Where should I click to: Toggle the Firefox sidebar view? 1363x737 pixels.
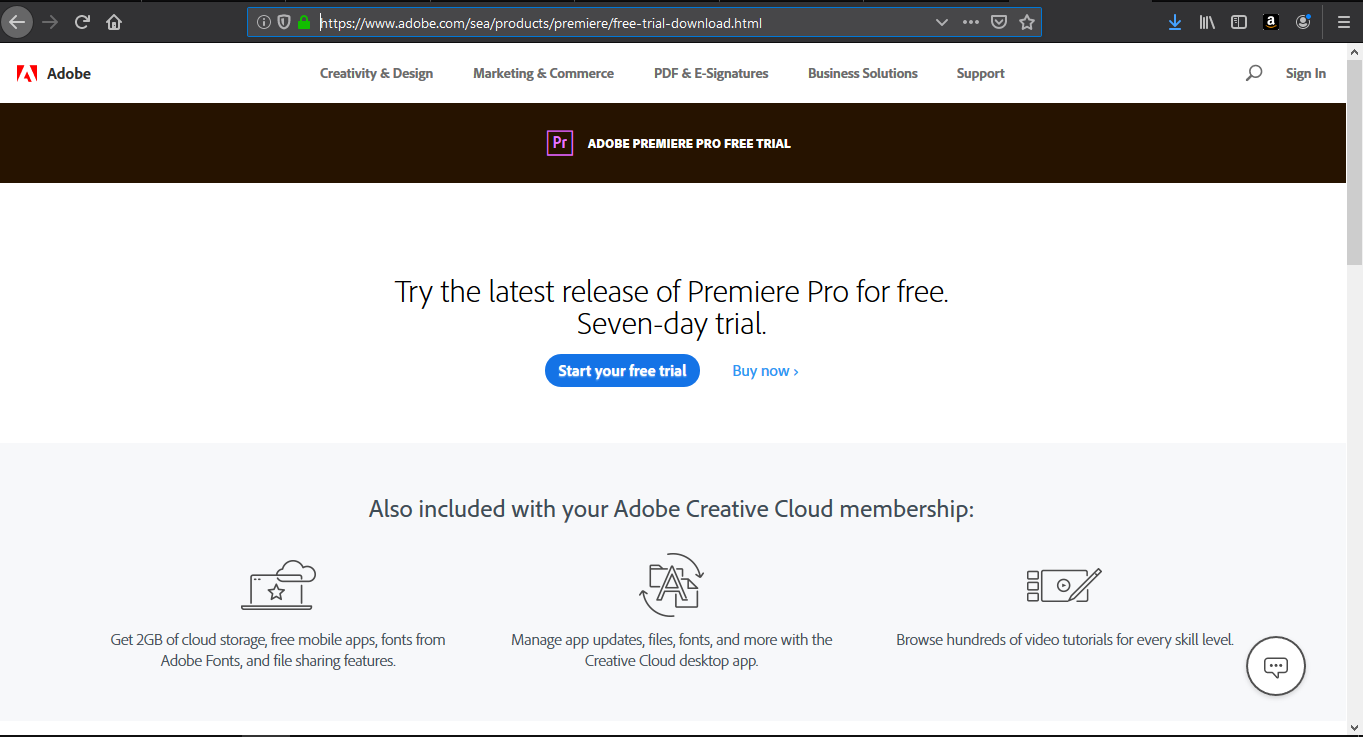click(x=1239, y=22)
